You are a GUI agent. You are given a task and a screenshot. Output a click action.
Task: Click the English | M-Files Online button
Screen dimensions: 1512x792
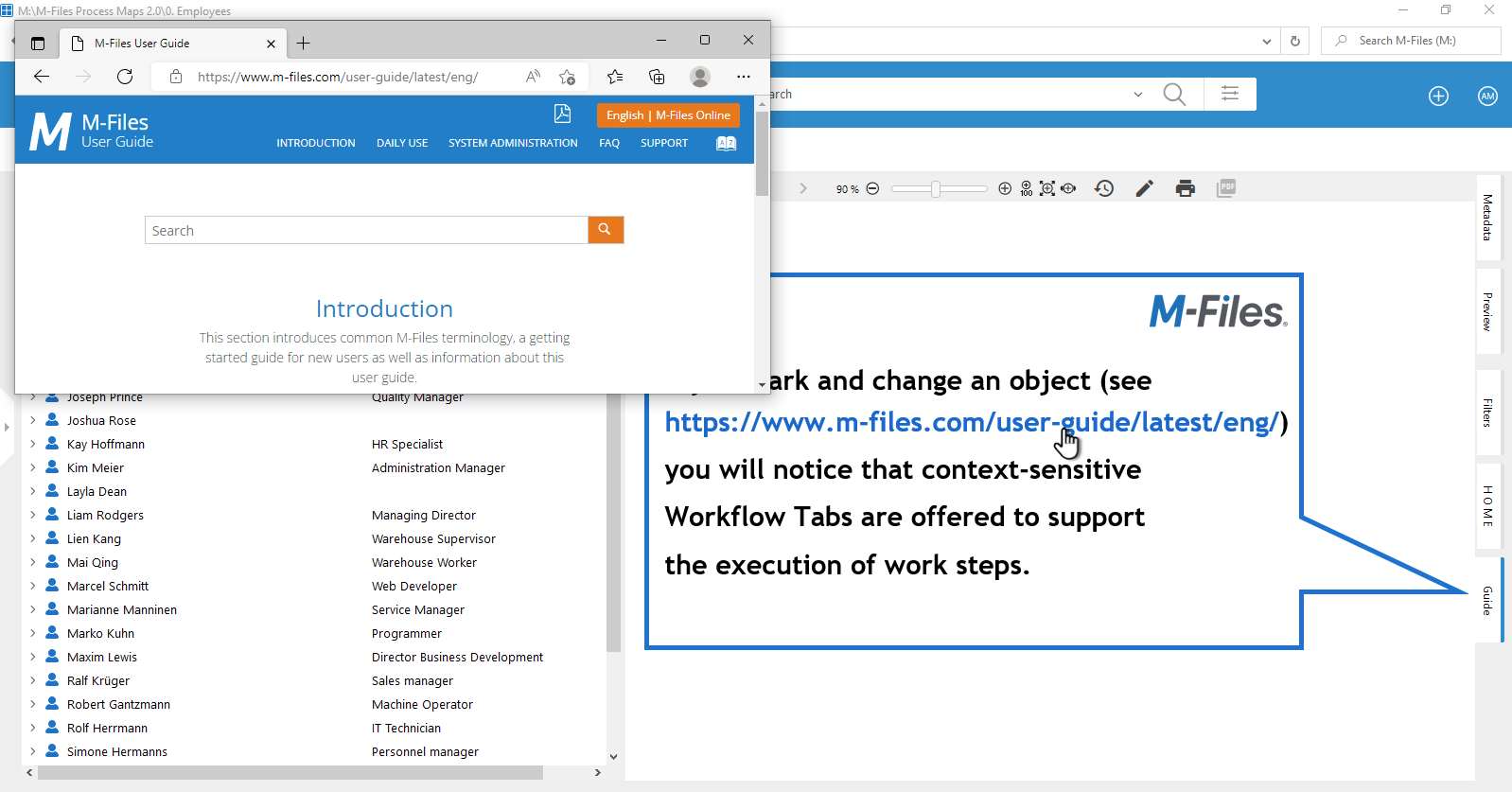[668, 115]
